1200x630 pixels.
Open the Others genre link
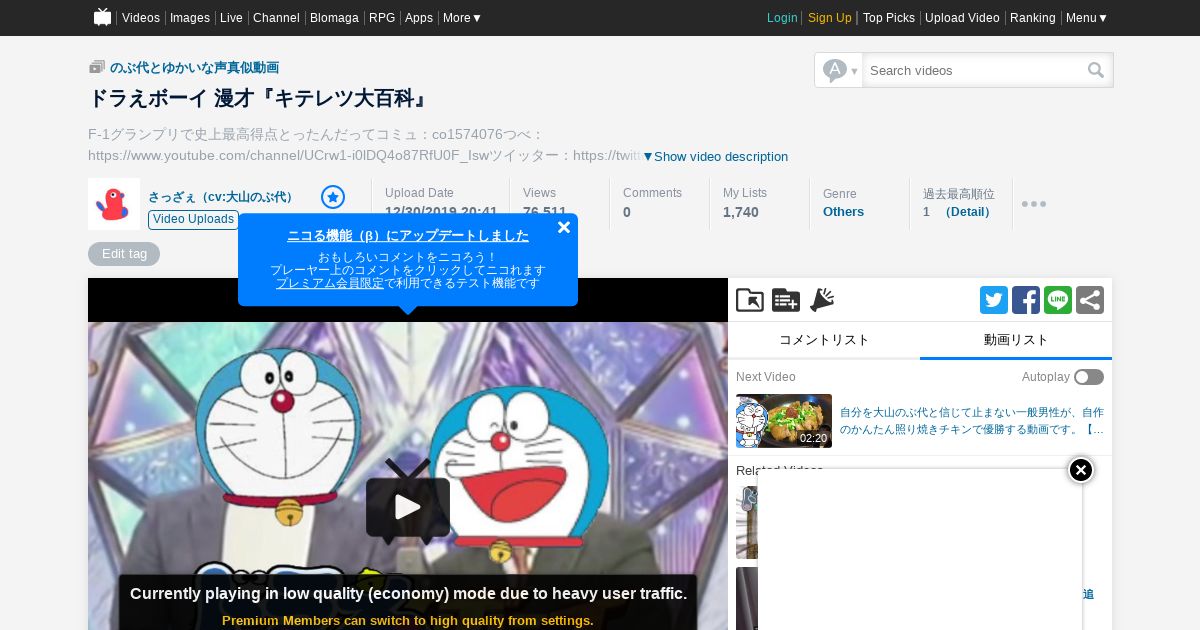(x=843, y=212)
